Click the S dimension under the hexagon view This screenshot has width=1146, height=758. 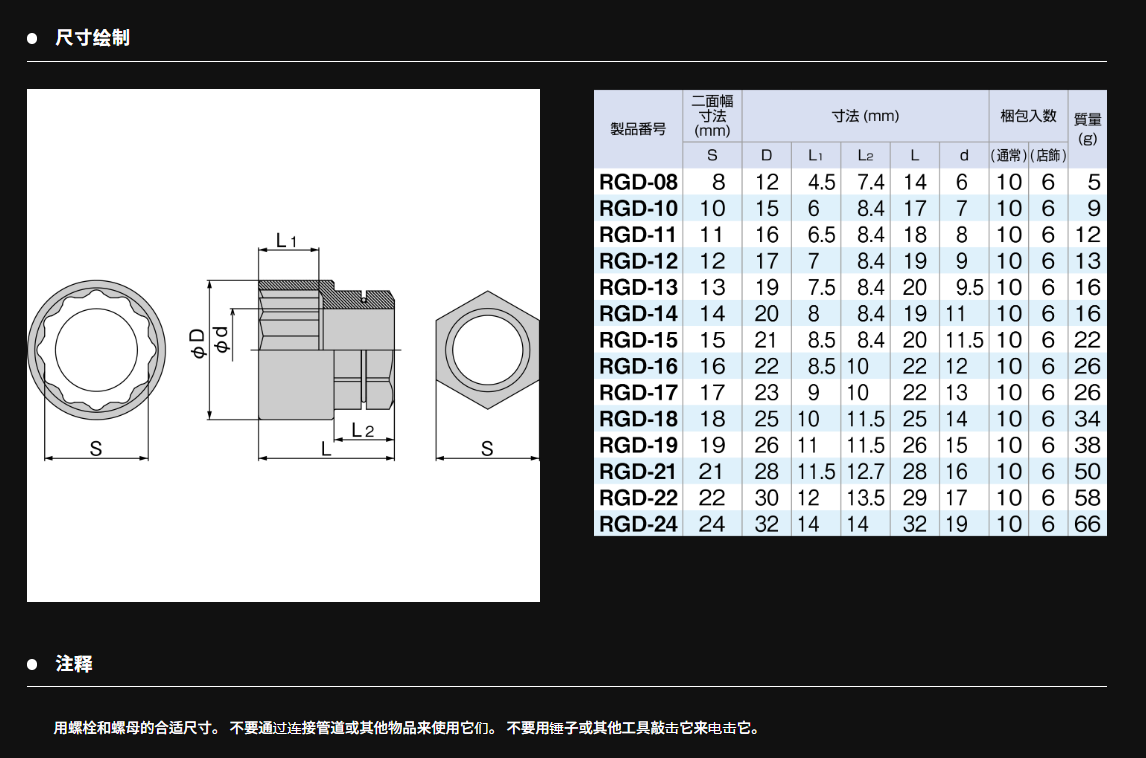[x=486, y=449]
